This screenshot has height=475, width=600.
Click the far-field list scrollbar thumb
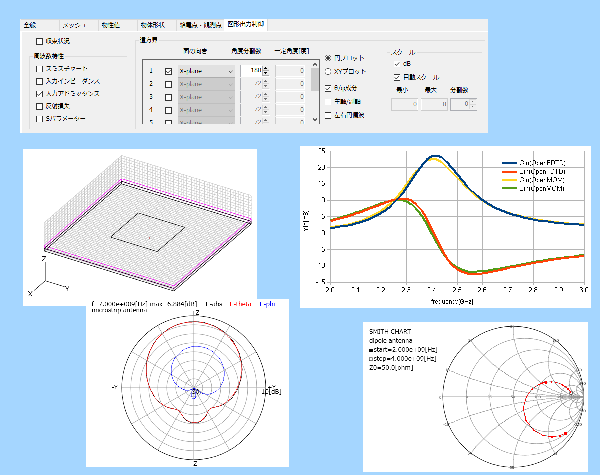pos(315,80)
